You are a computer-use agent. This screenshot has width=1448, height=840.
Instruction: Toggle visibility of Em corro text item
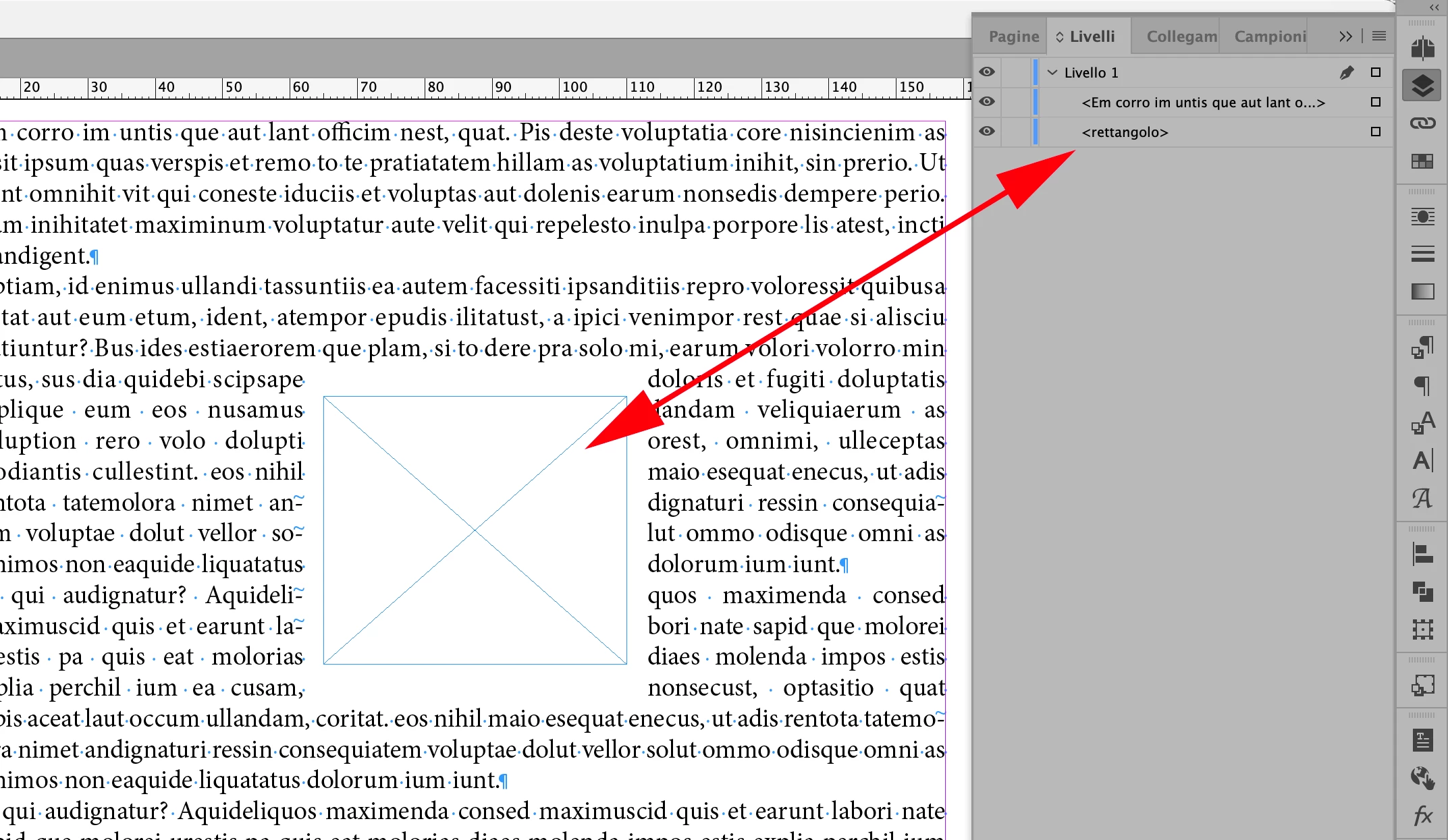pyautogui.click(x=987, y=102)
